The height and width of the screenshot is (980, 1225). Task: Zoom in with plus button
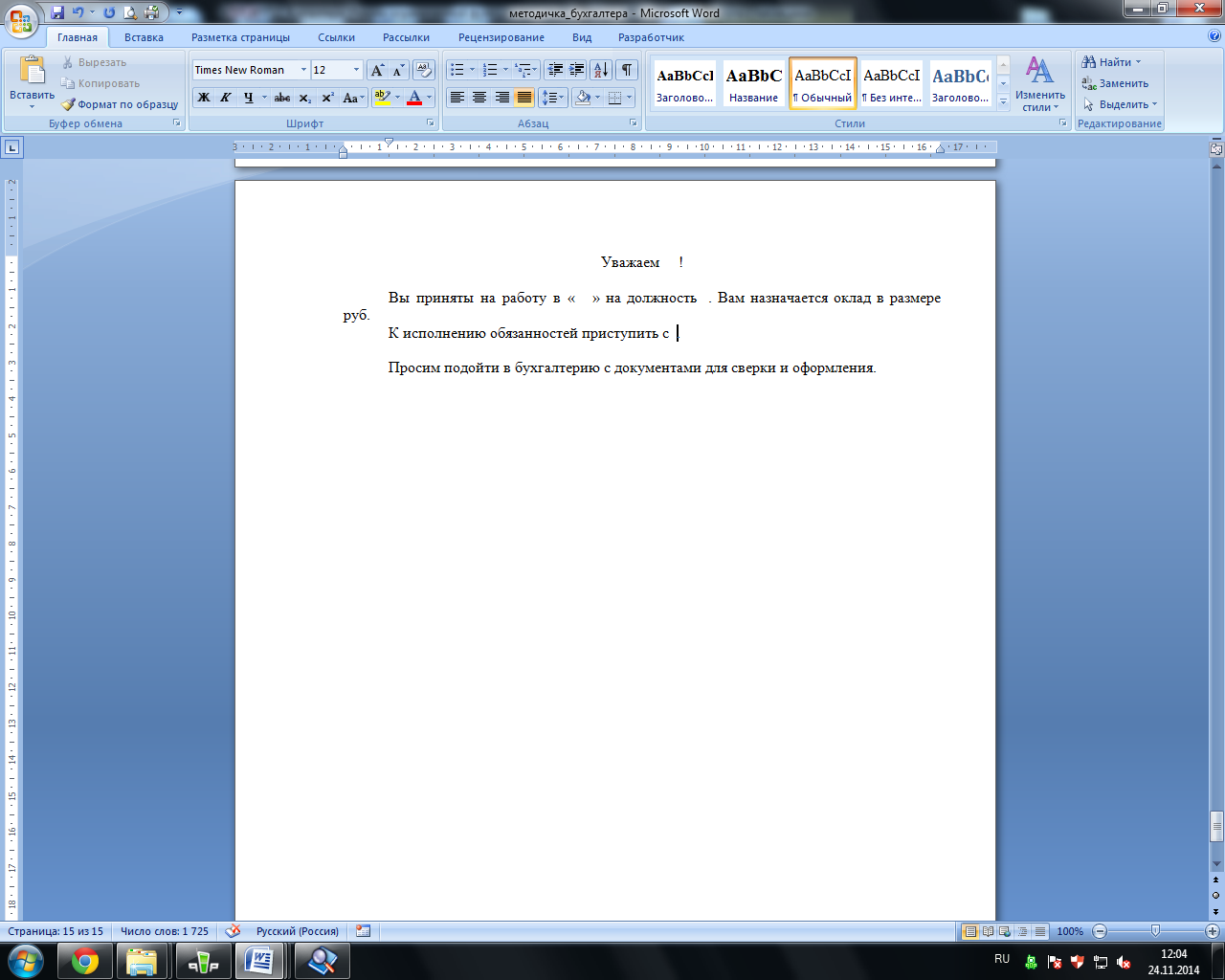pyautogui.click(x=1212, y=931)
